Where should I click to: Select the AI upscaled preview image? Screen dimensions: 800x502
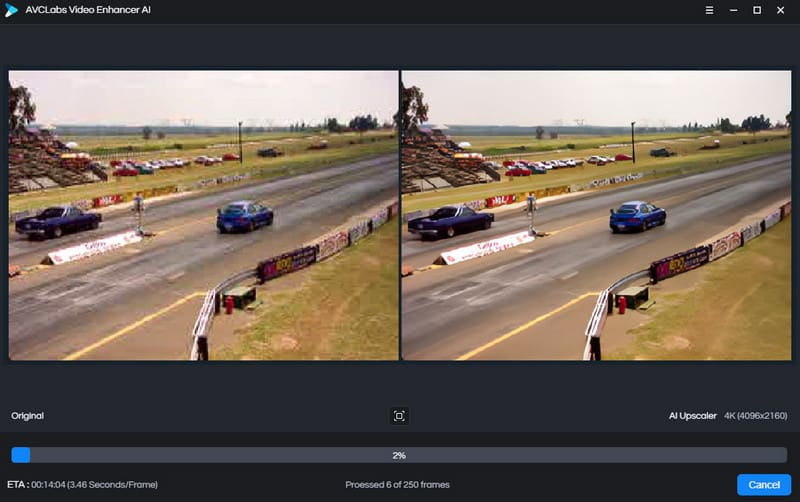point(596,215)
